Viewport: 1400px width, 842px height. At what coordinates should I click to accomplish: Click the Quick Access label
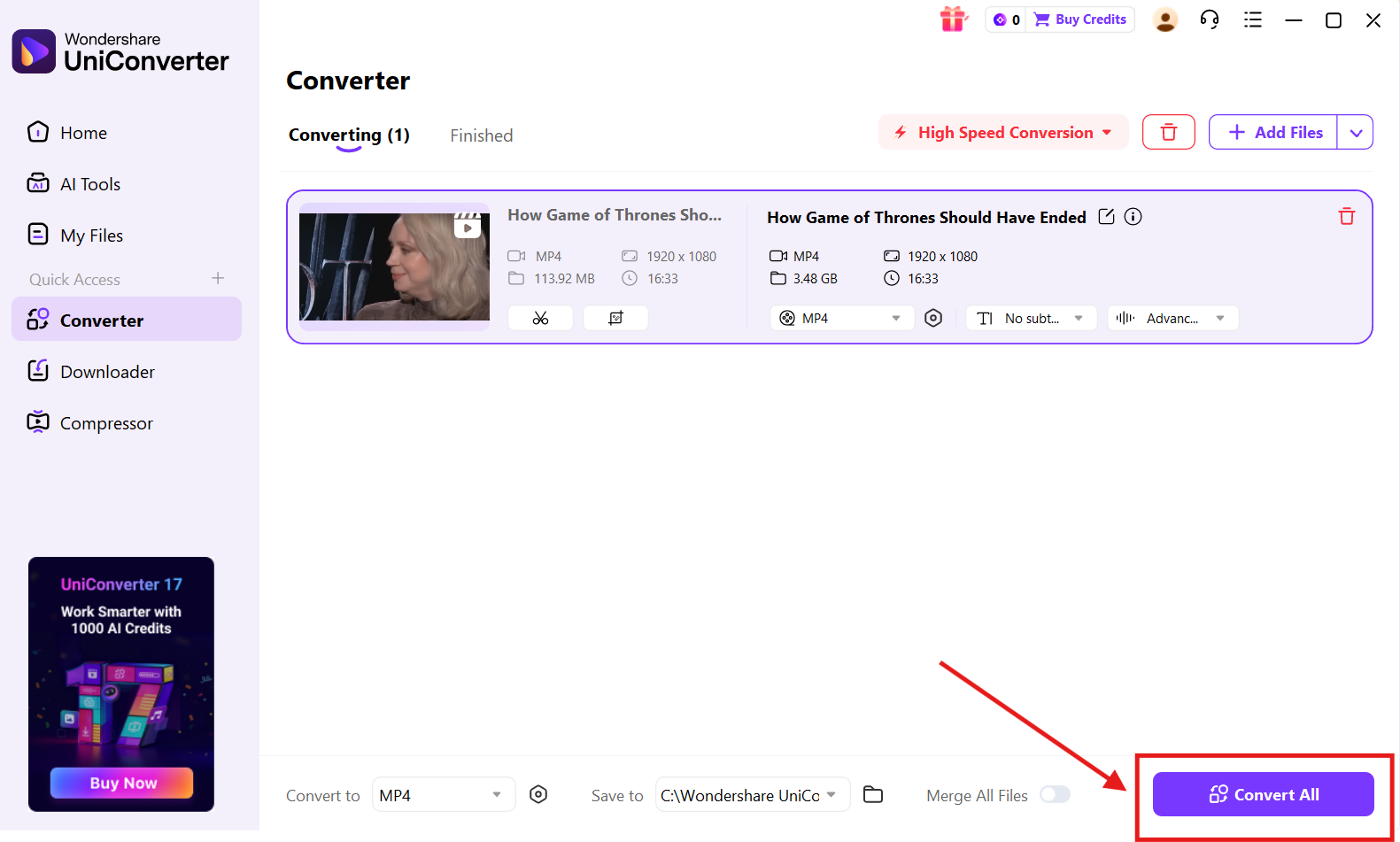coord(74,280)
